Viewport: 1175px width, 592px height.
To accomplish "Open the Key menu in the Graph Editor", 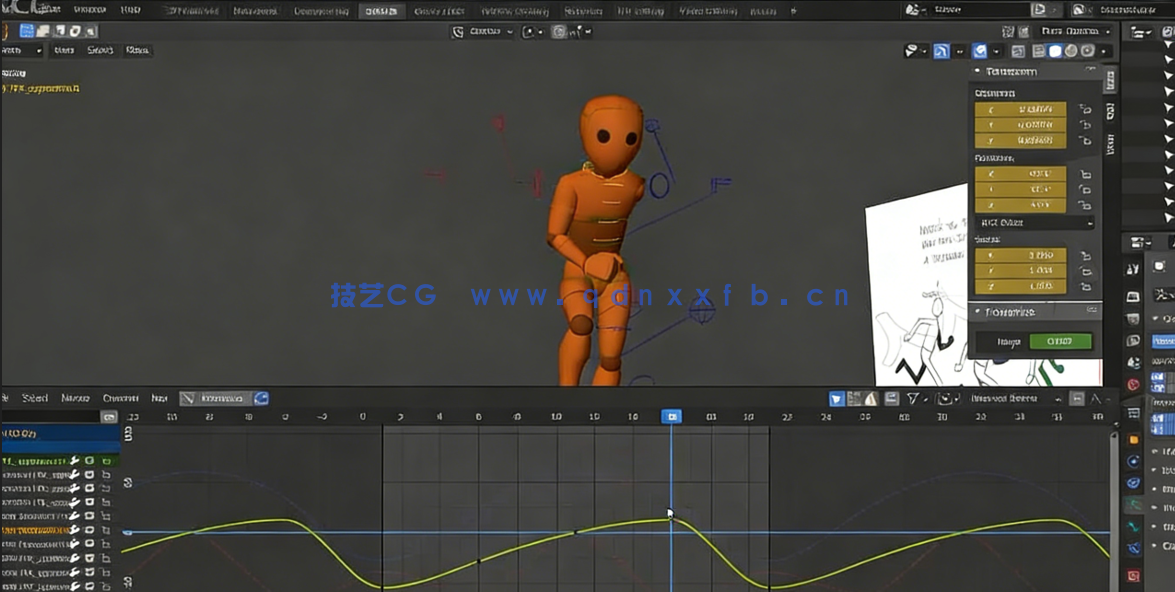I will point(160,398).
